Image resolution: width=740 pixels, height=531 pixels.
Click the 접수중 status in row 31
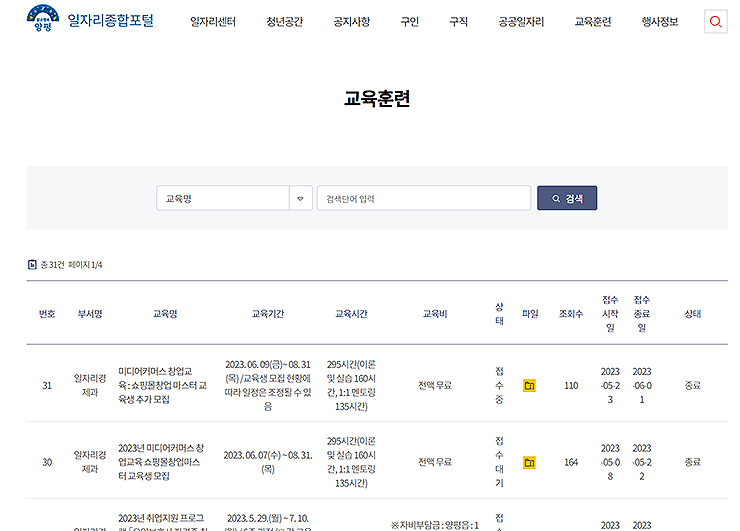tap(499, 386)
